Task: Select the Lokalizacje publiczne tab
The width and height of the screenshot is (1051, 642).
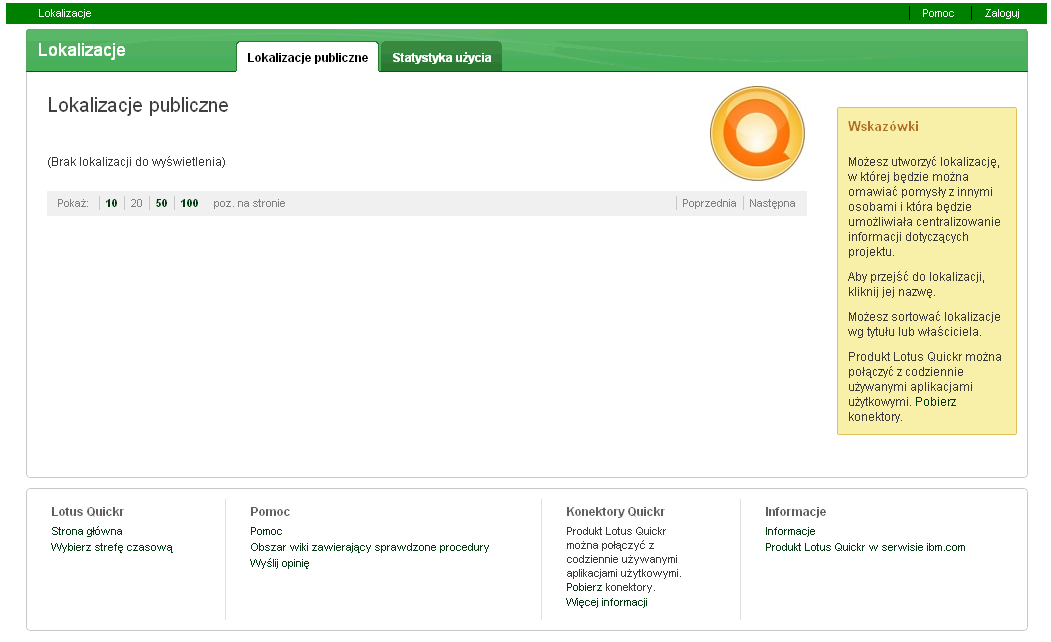Action: (307, 58)
